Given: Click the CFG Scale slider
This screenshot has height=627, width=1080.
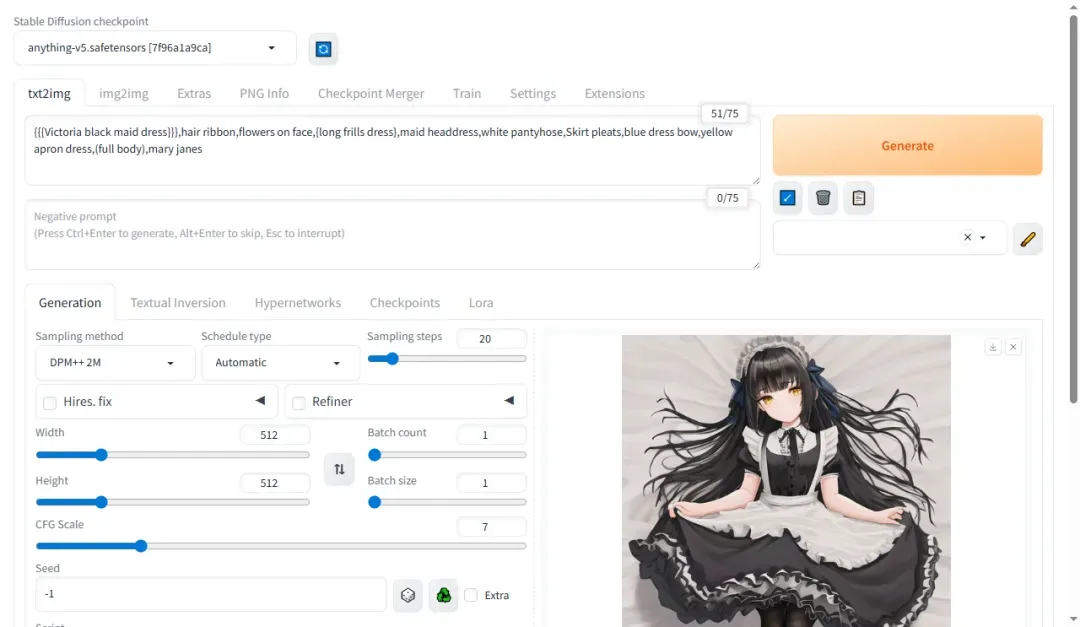Looking at the screenshot, I should point(280,546).
